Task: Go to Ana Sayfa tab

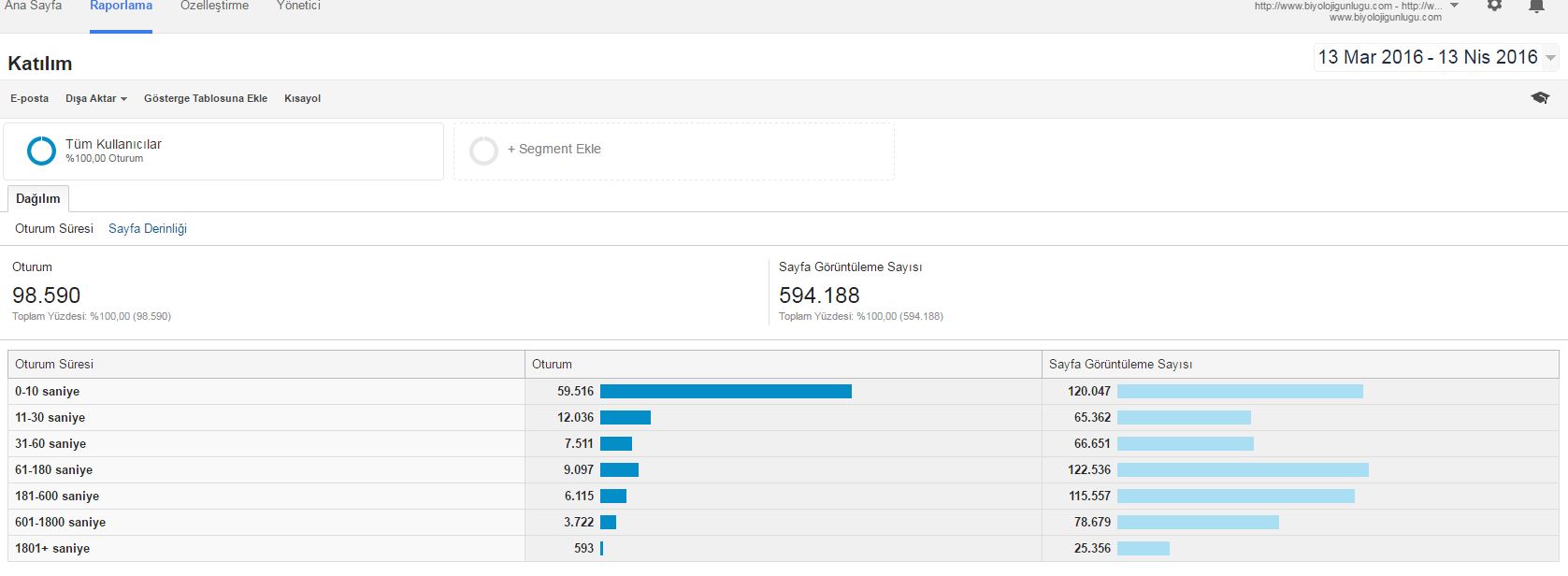Action: (x=34, y=6)
